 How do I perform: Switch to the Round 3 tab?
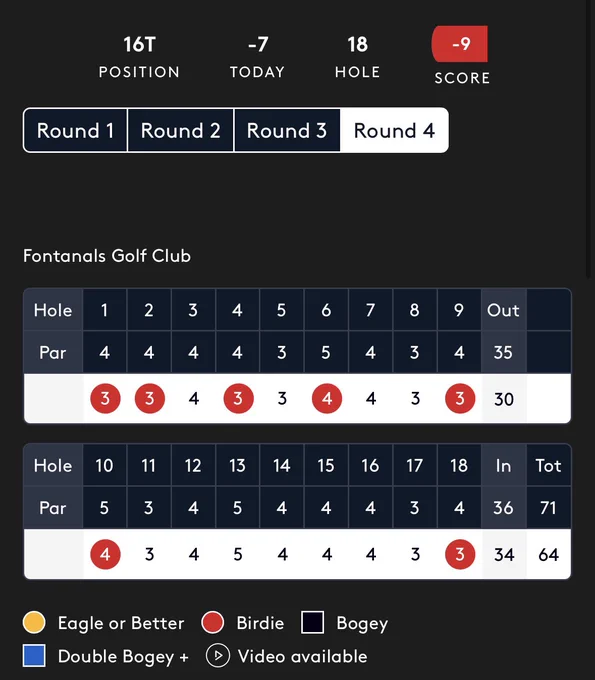click(x=287, y=131)
